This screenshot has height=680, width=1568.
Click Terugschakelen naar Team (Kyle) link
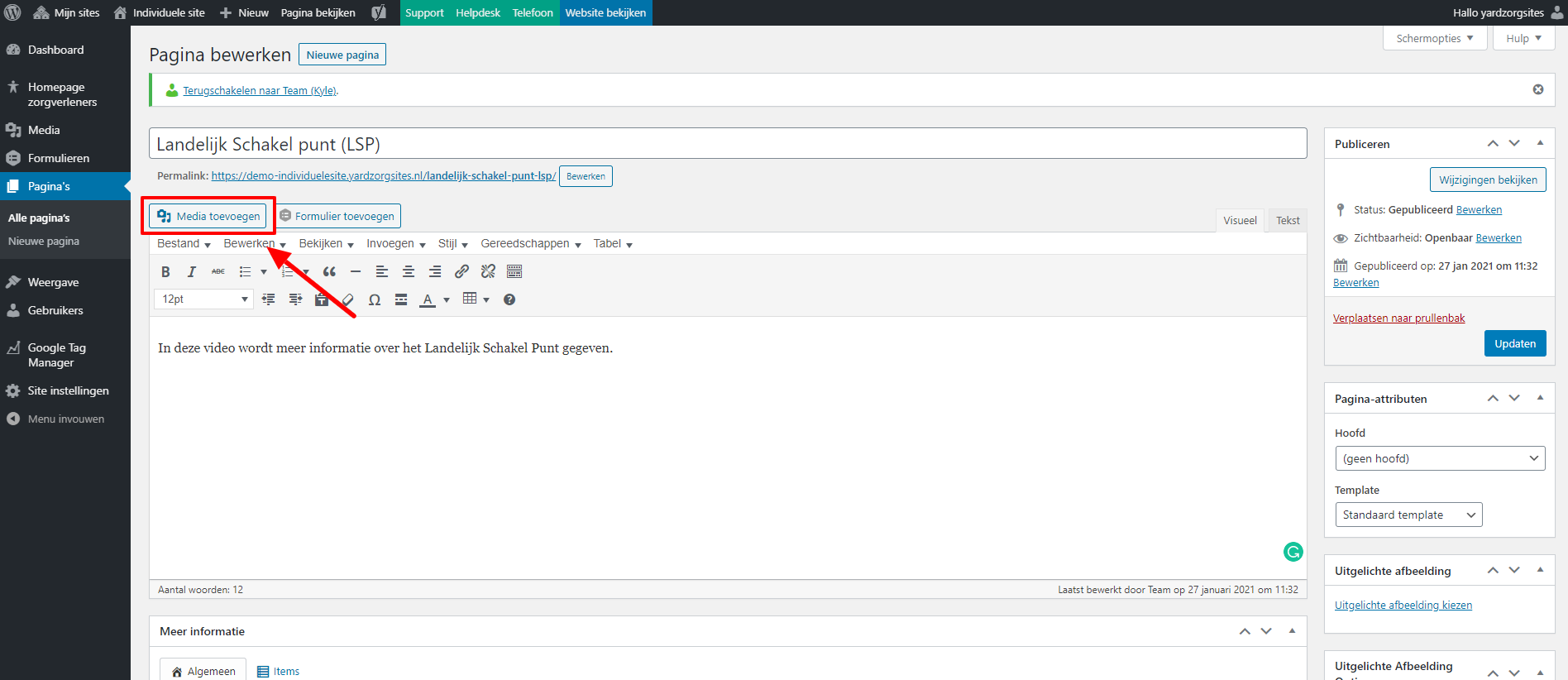click(x=260, y=91)
